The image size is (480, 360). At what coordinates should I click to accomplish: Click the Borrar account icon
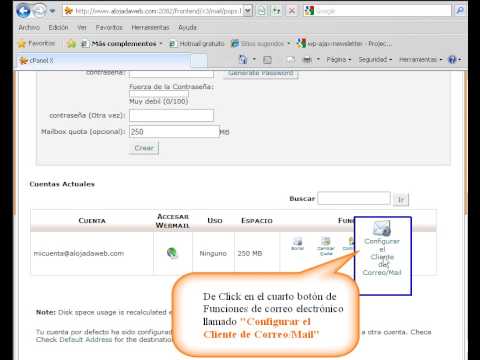(297, 244)
